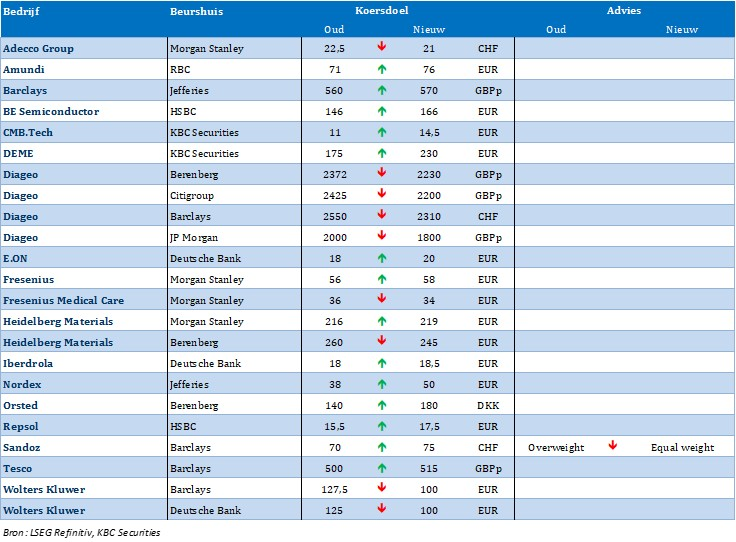The image size is (736, 542).
Task: Click the green up arrow for Tesco
Action: 382,468
